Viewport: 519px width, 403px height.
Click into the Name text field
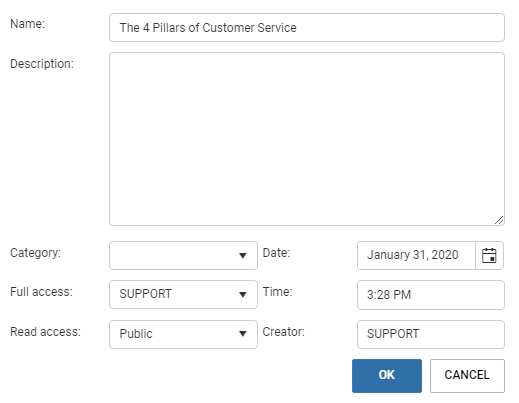[x=307, y=28]
